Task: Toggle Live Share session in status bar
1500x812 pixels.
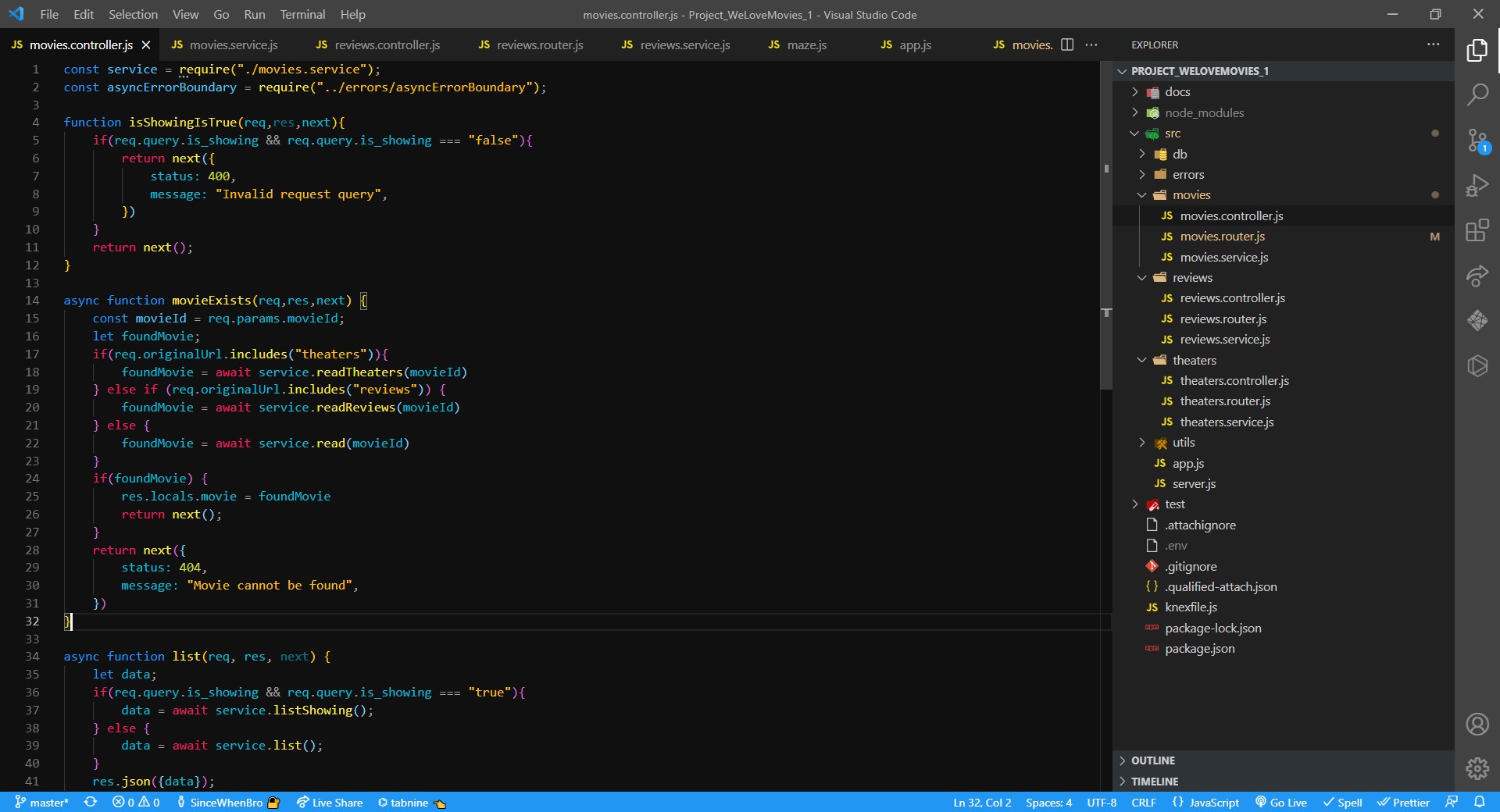Action: tap(330, 802)
